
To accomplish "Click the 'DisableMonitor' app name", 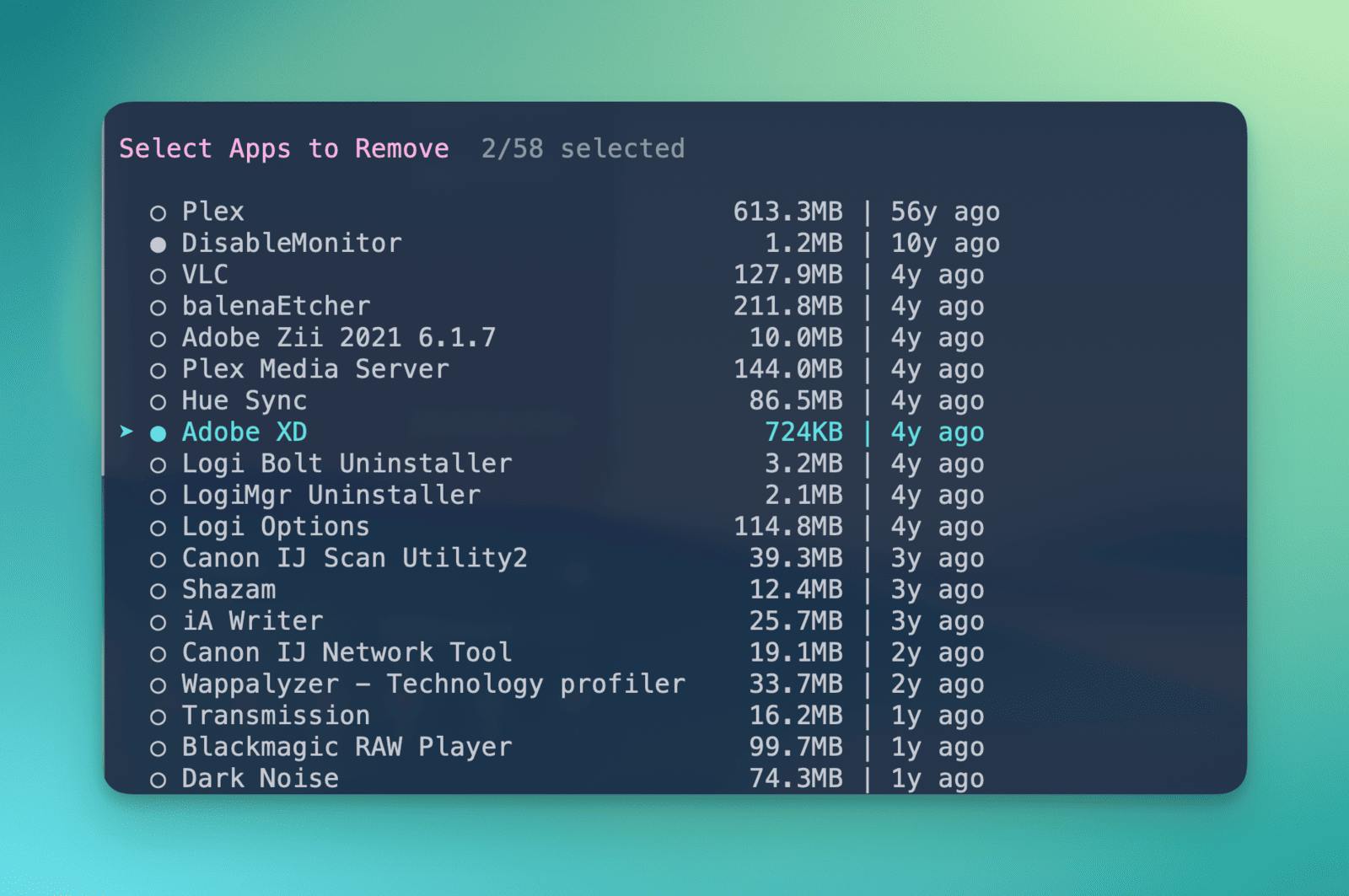I will point(292,243).
